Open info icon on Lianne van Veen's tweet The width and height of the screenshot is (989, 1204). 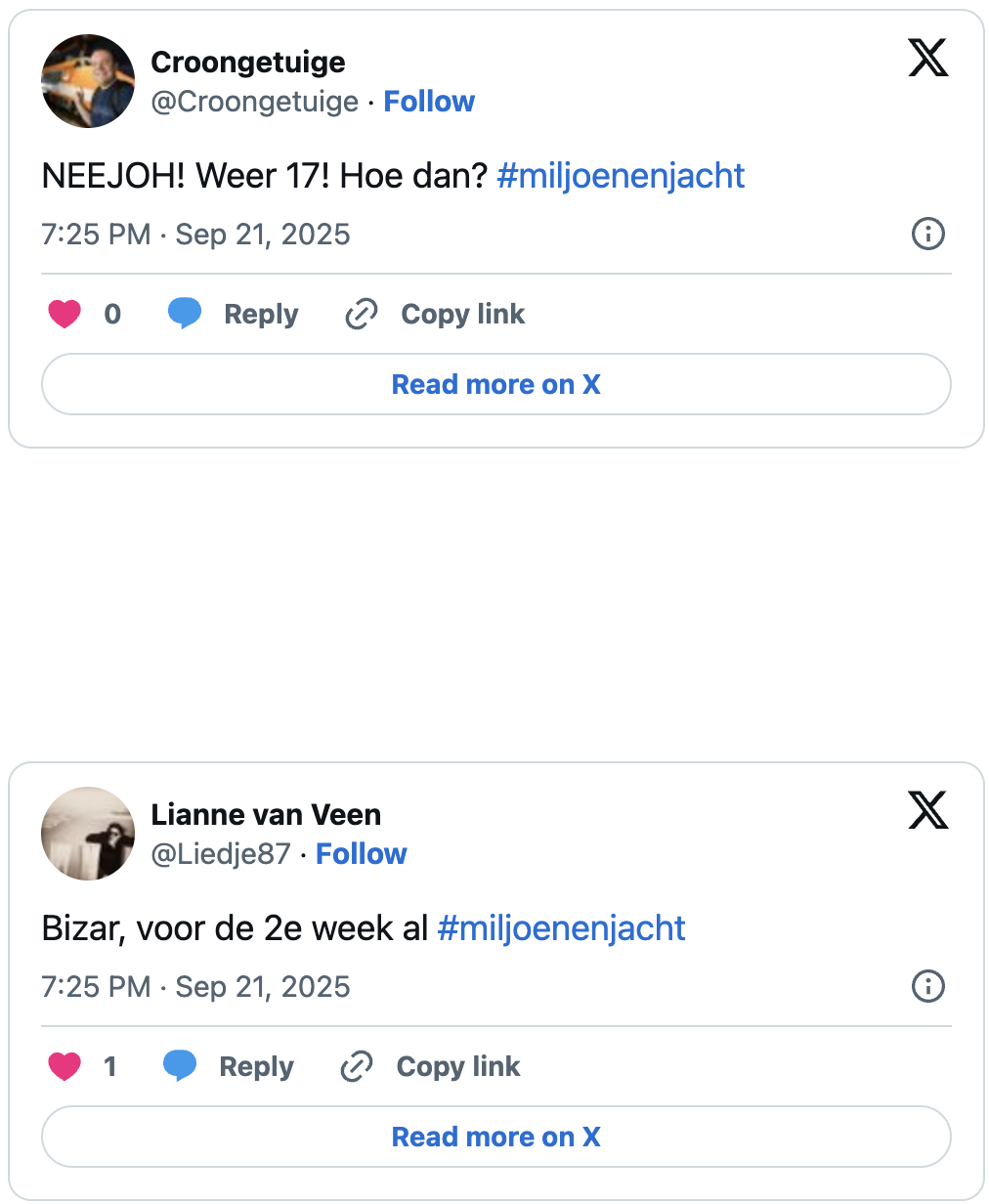(927, 987)
